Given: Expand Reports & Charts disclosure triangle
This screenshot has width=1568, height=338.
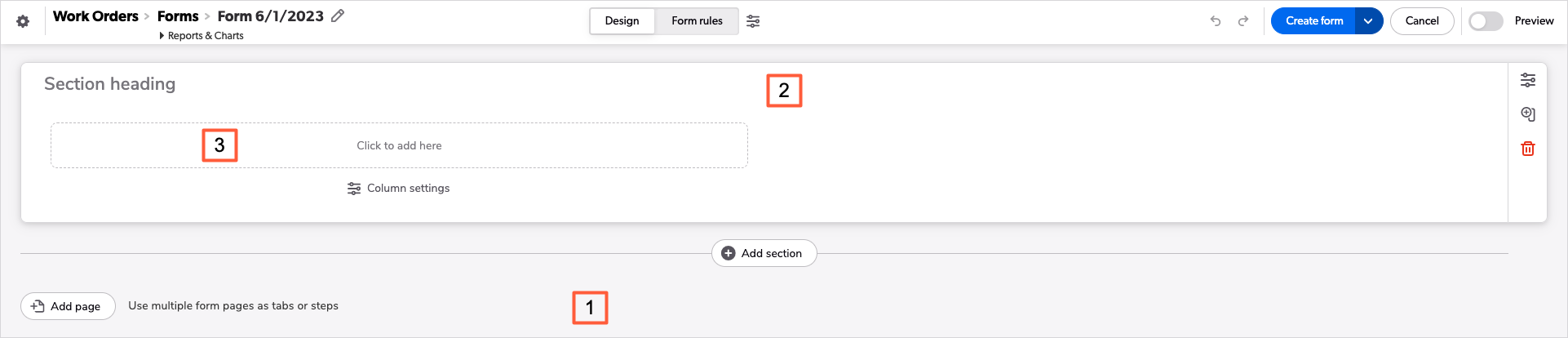Looking at the screenshot, I should tap(162, 36).
